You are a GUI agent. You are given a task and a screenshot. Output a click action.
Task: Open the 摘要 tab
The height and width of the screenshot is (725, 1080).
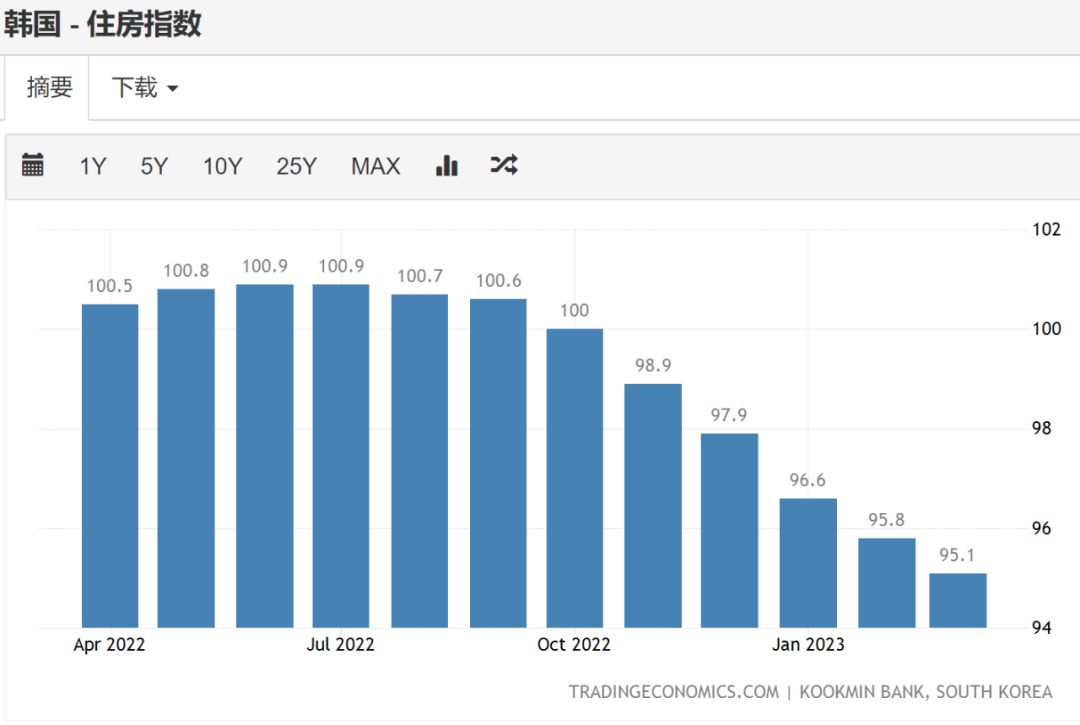click(x=49, y=87)
